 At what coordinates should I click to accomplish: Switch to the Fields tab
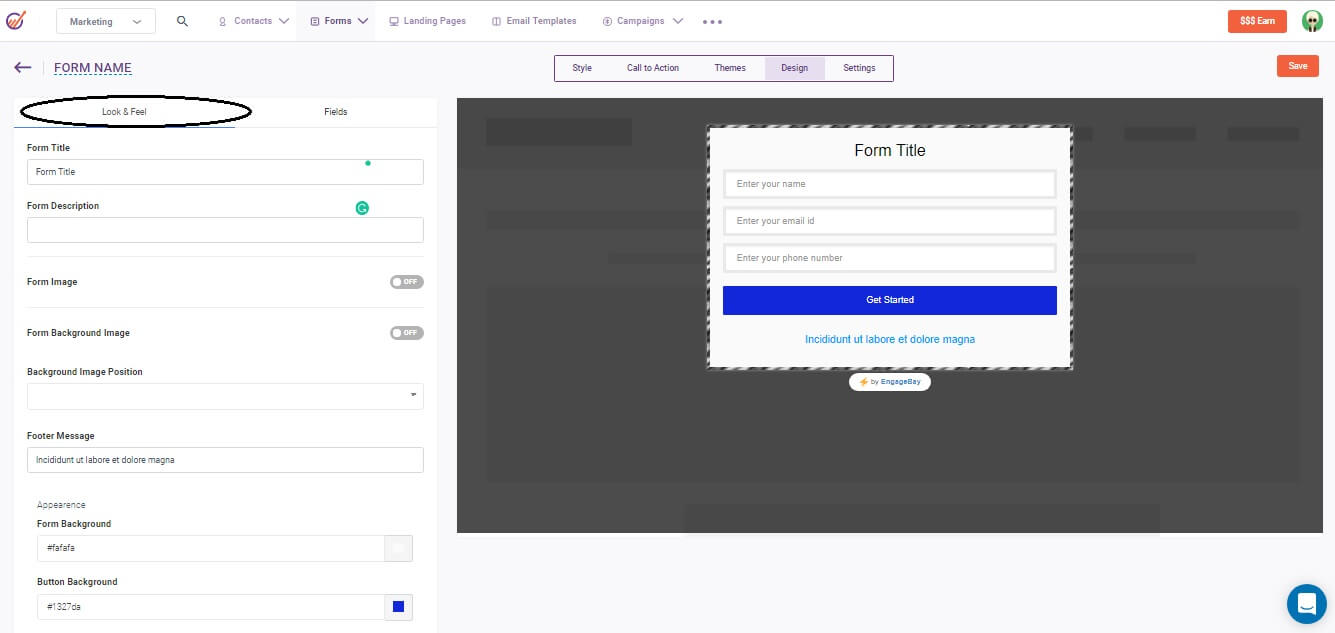[x=335, y=112]
